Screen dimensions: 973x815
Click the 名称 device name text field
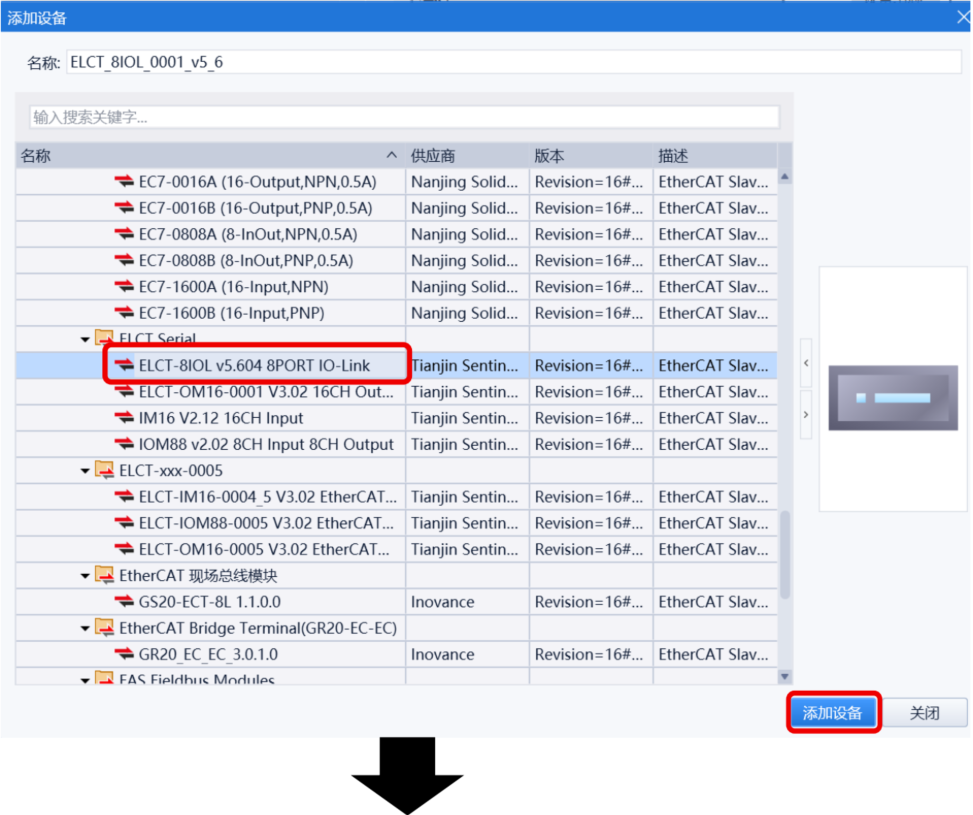pos(500,62)
